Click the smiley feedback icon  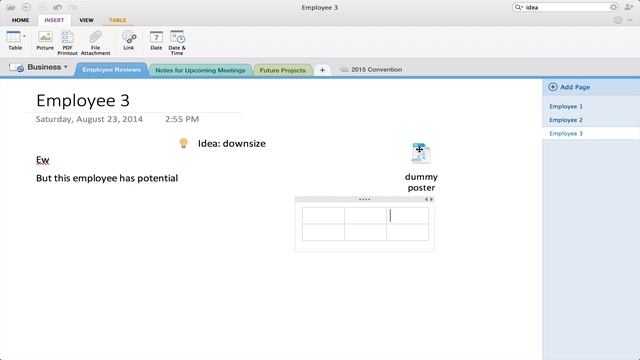click(618, 20)
